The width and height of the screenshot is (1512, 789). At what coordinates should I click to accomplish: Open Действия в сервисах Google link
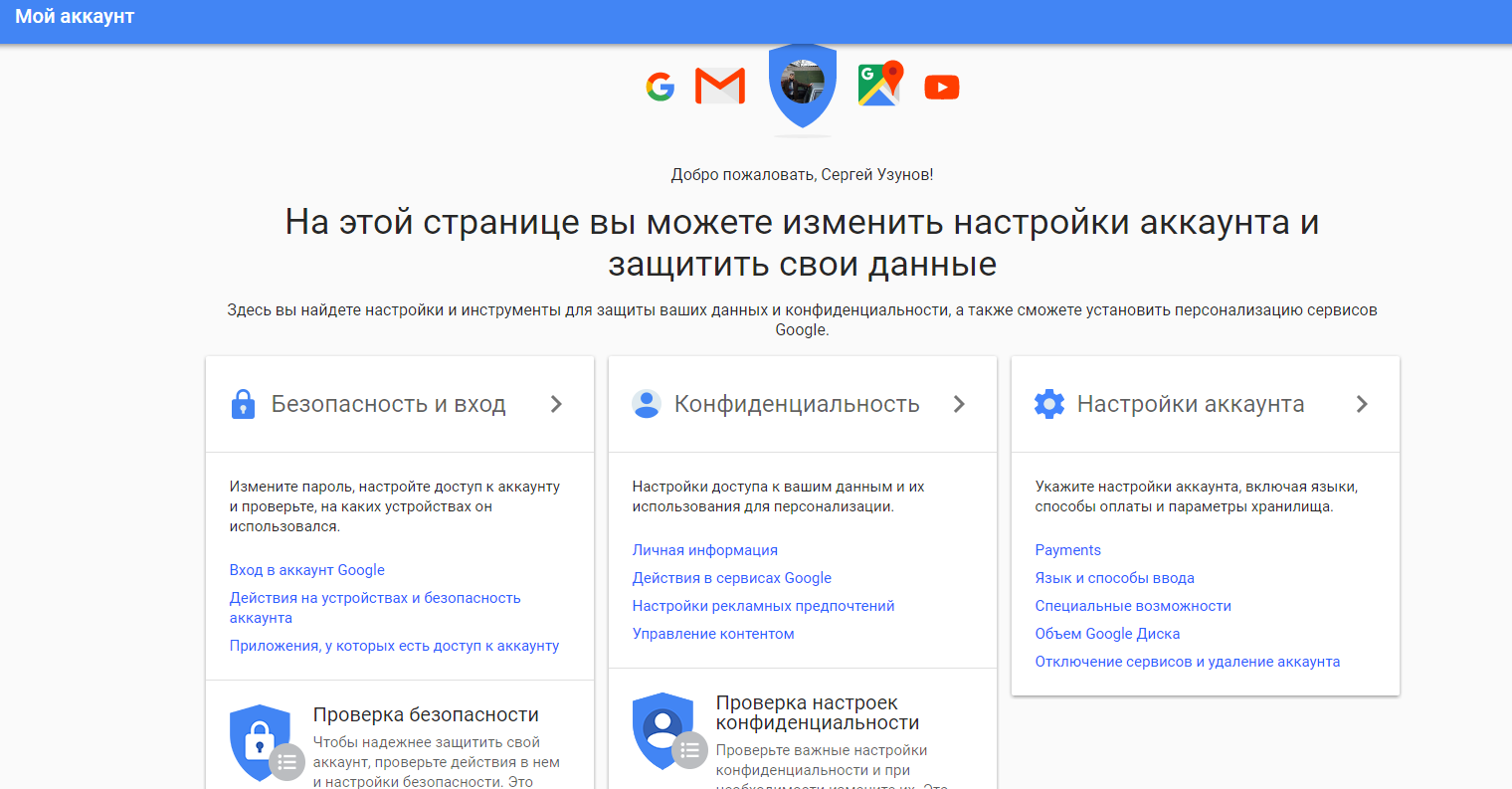click(x=732, y=578)
